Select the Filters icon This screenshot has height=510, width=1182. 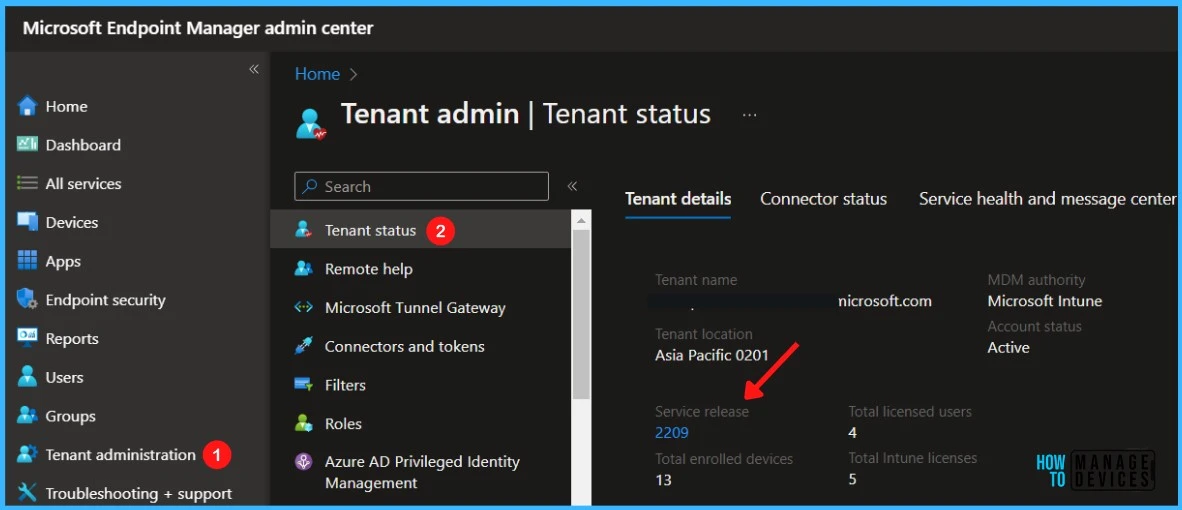pos(303,385)
